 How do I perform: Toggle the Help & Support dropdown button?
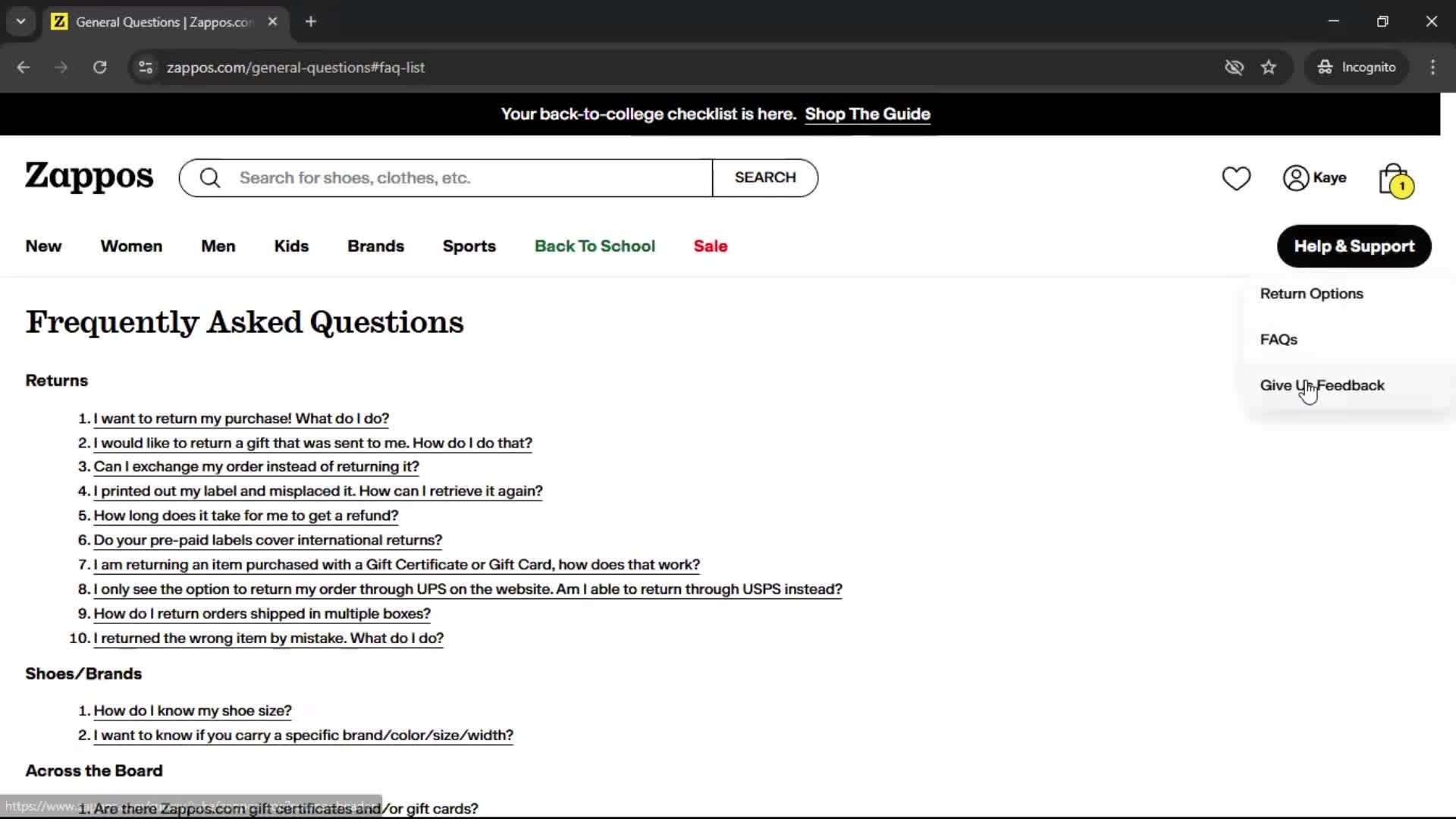pyautogui.click(x=1354, y=246)
